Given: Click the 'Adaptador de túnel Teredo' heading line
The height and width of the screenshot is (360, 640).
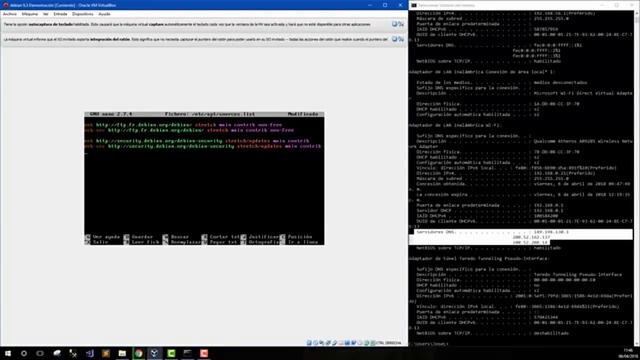Looking at the screenshot, I should coord(479,258).
